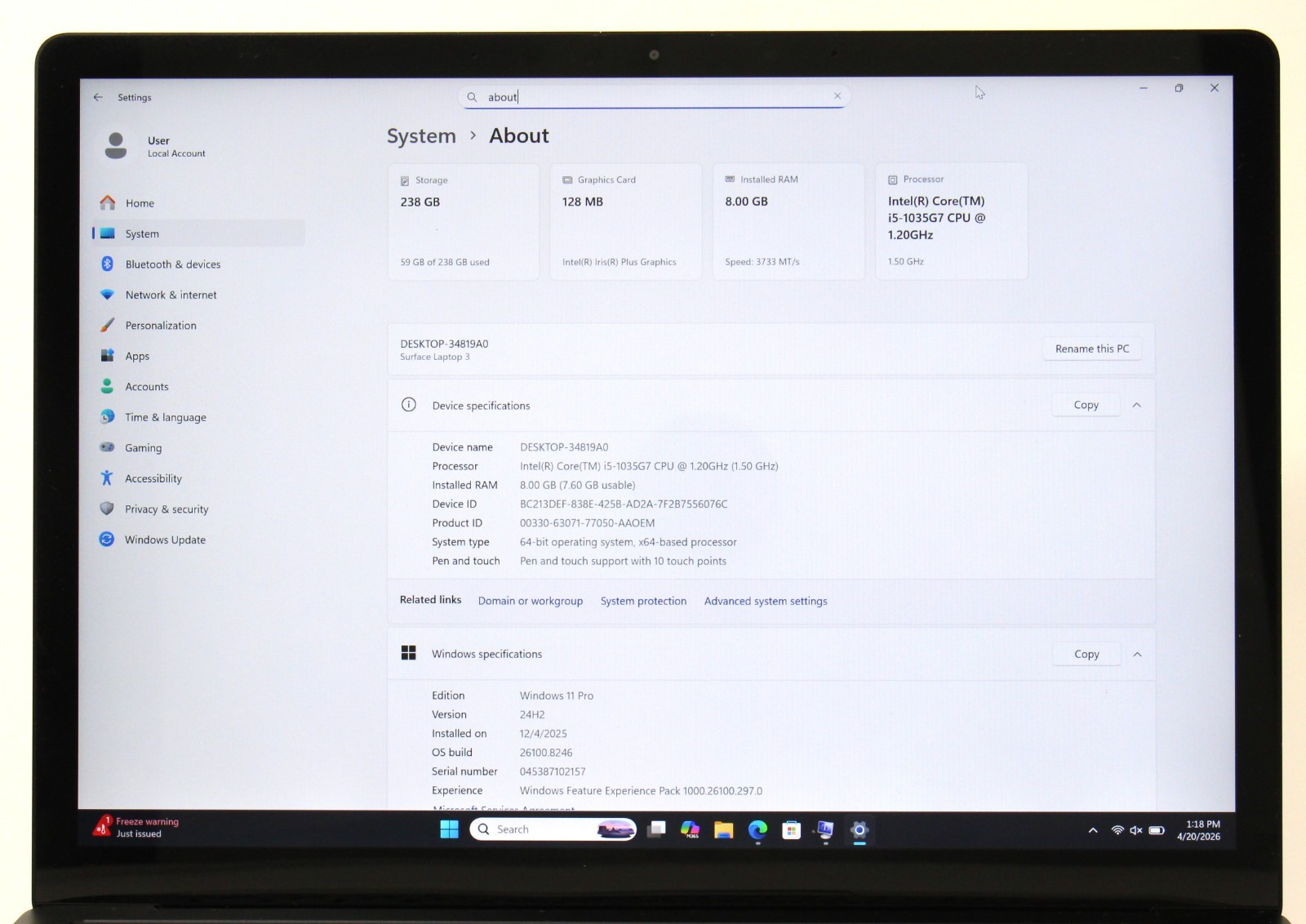Copy the Device specifications

click(x=1086, y=405)
